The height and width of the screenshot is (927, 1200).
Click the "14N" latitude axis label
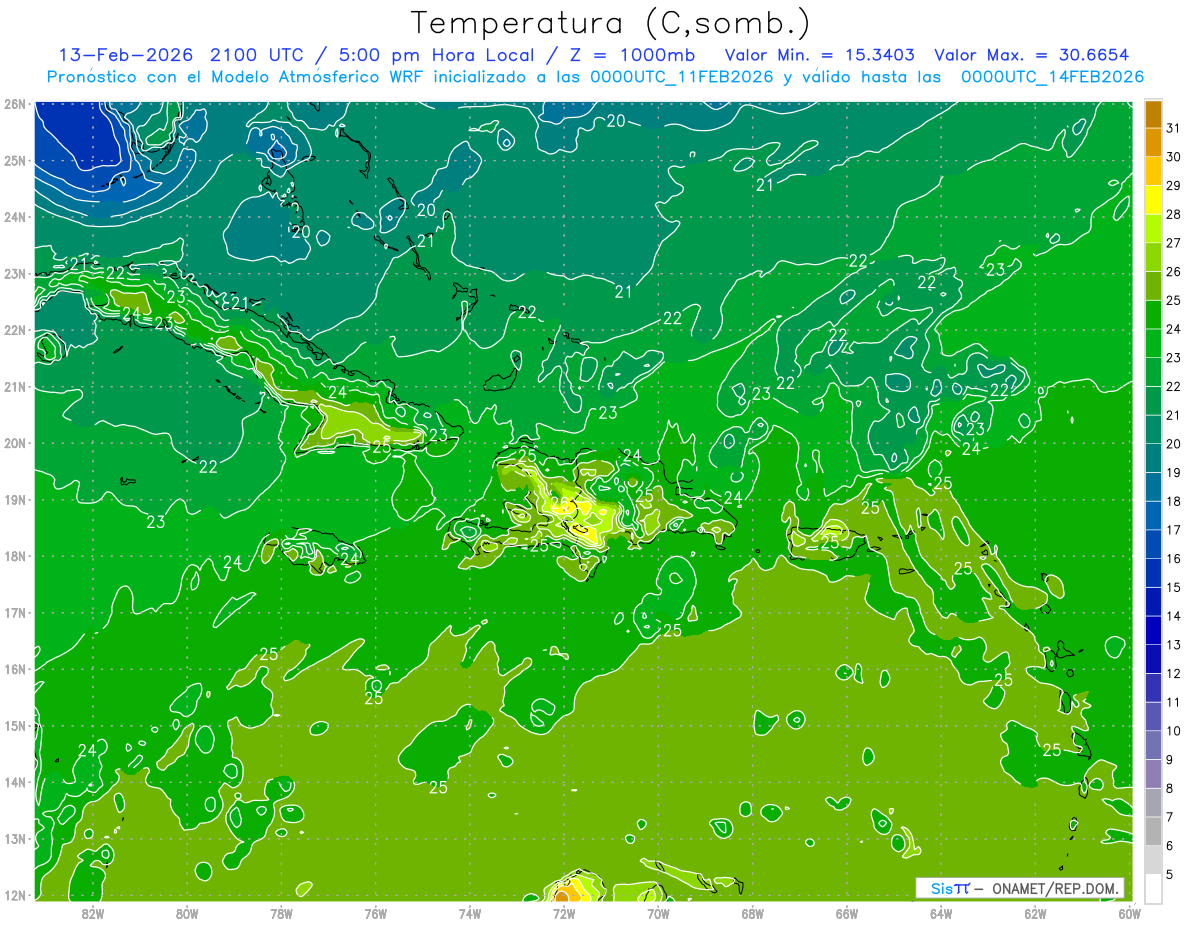point(14,782)
